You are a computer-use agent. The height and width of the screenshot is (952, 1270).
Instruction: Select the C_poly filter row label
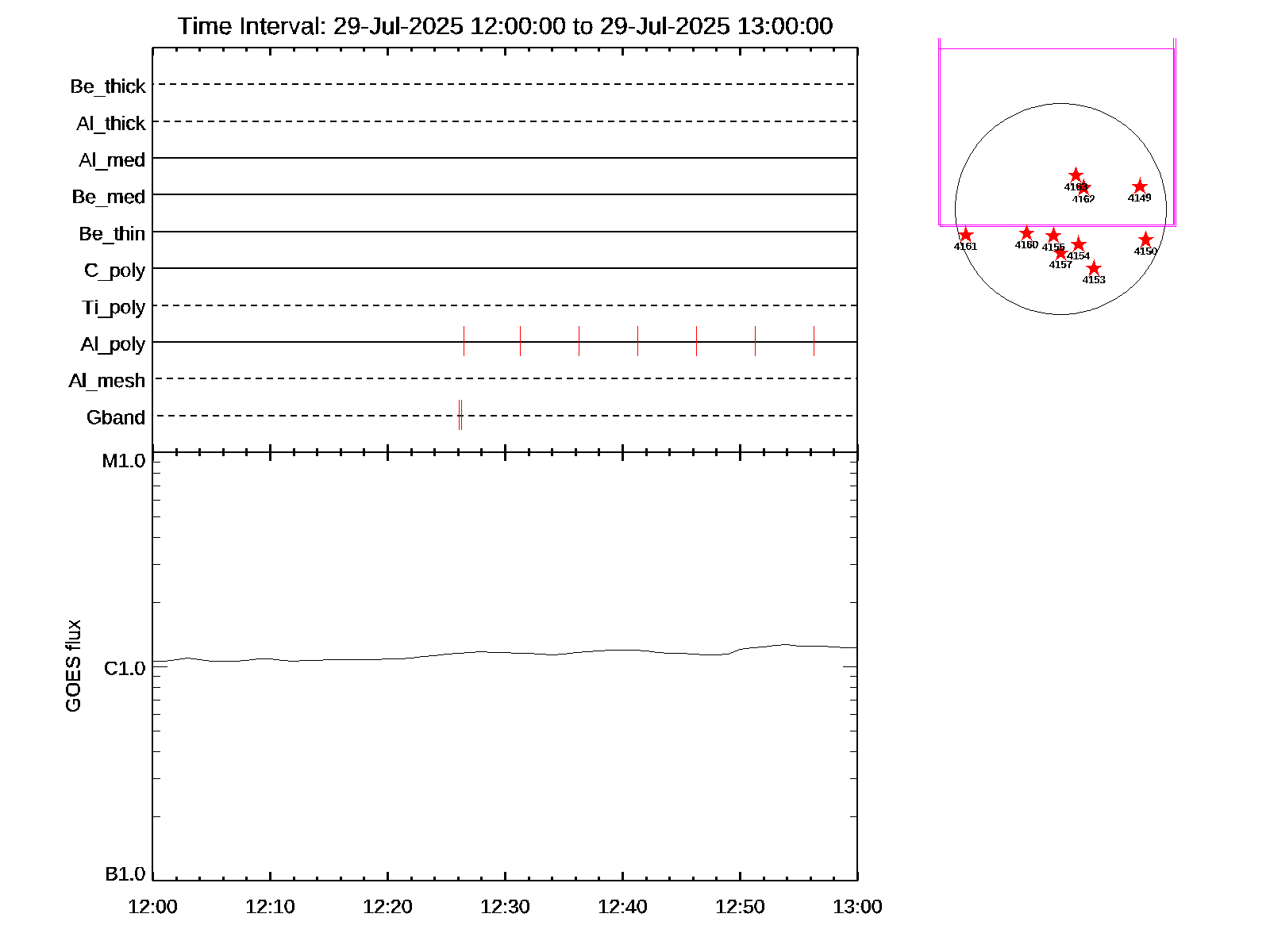pyautogui.click(x=114, y=271)
